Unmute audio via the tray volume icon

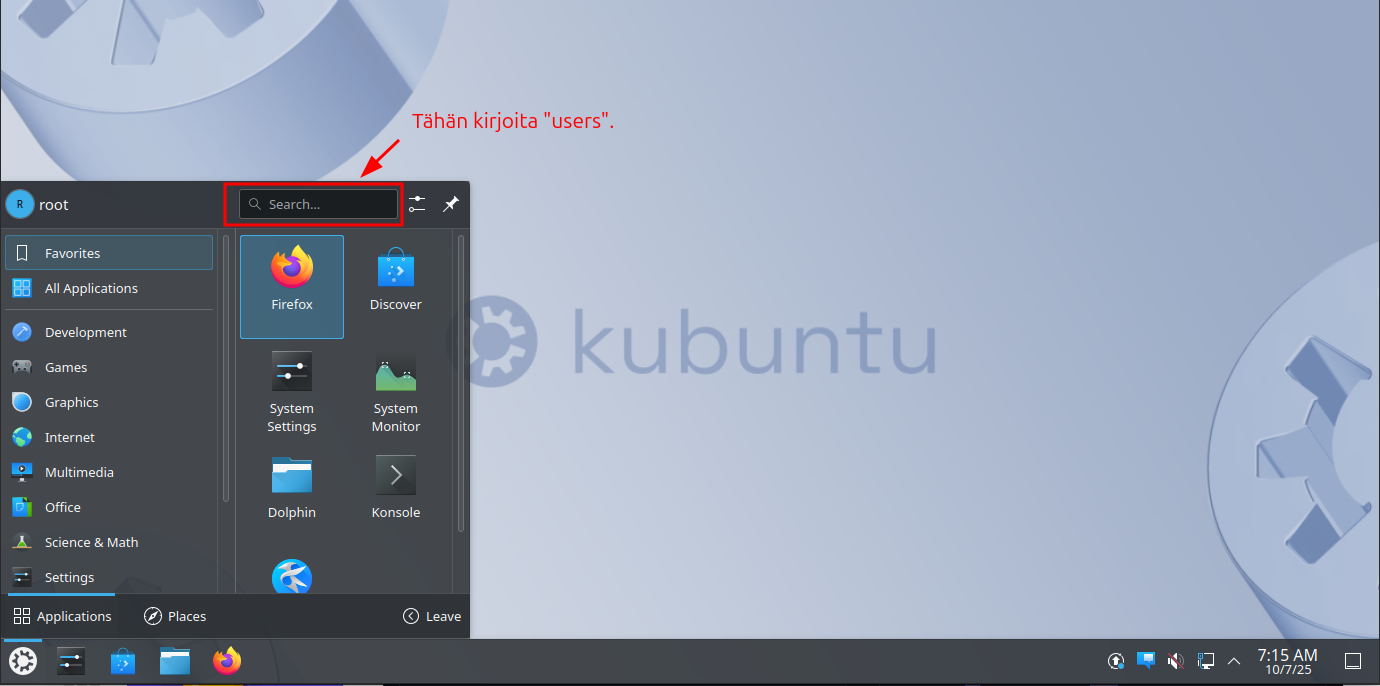click(1176, 661)
